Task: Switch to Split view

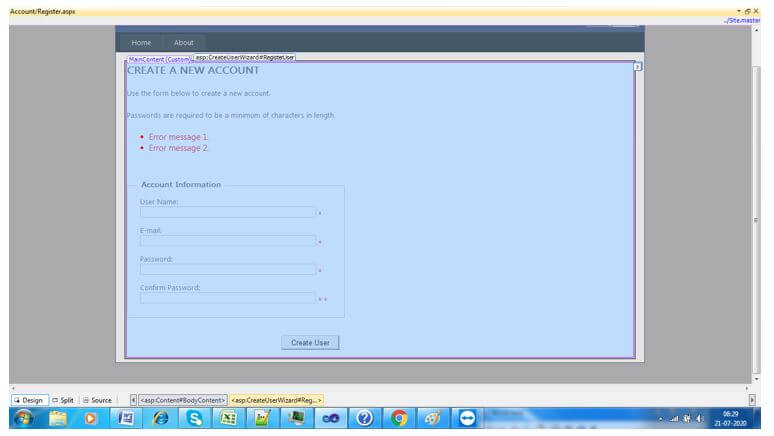Action: pos(63,400)
